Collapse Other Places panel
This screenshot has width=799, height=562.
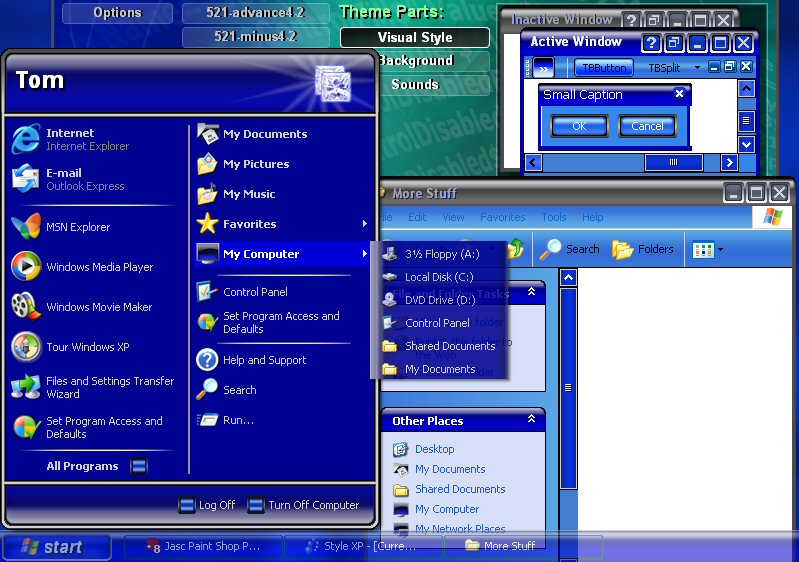pos(531,419)
